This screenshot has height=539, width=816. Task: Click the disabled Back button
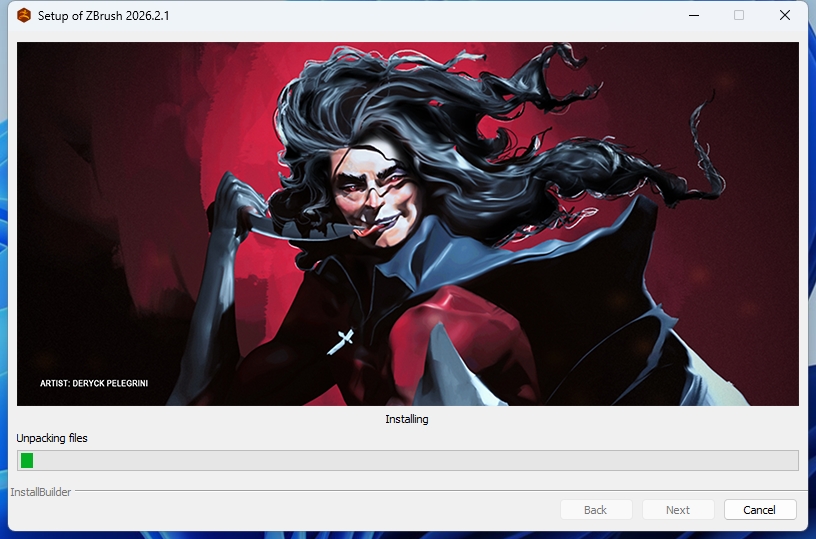coord(596,510)
